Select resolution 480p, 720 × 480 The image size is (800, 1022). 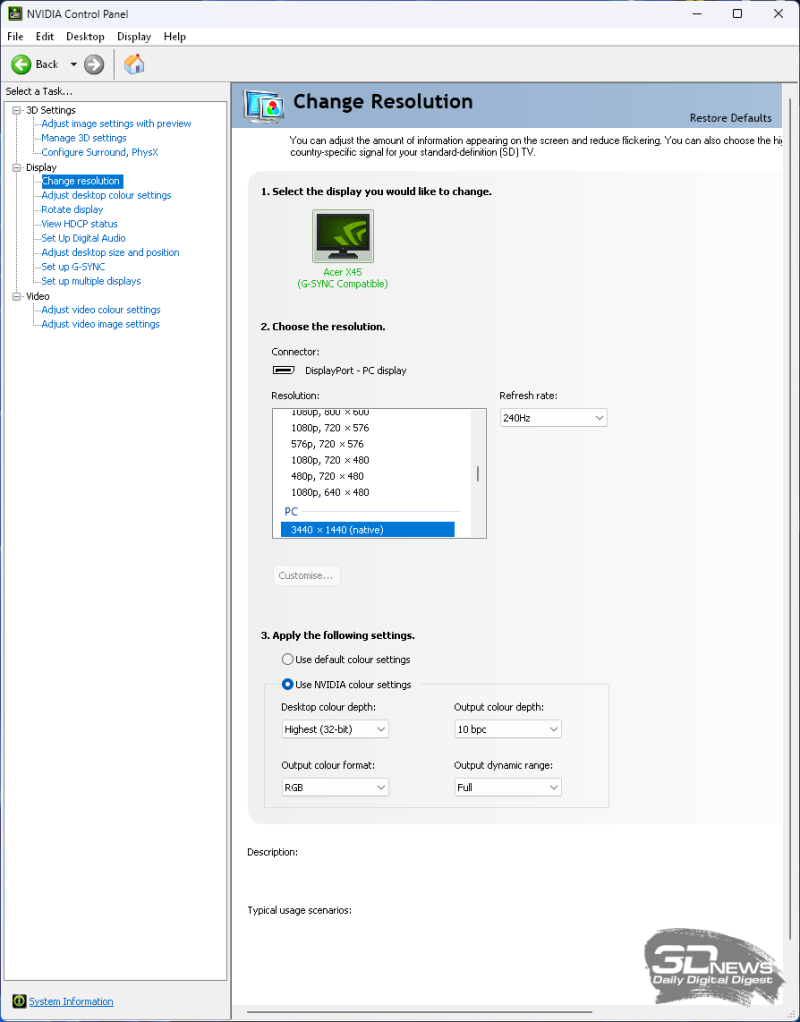point(327,476)
